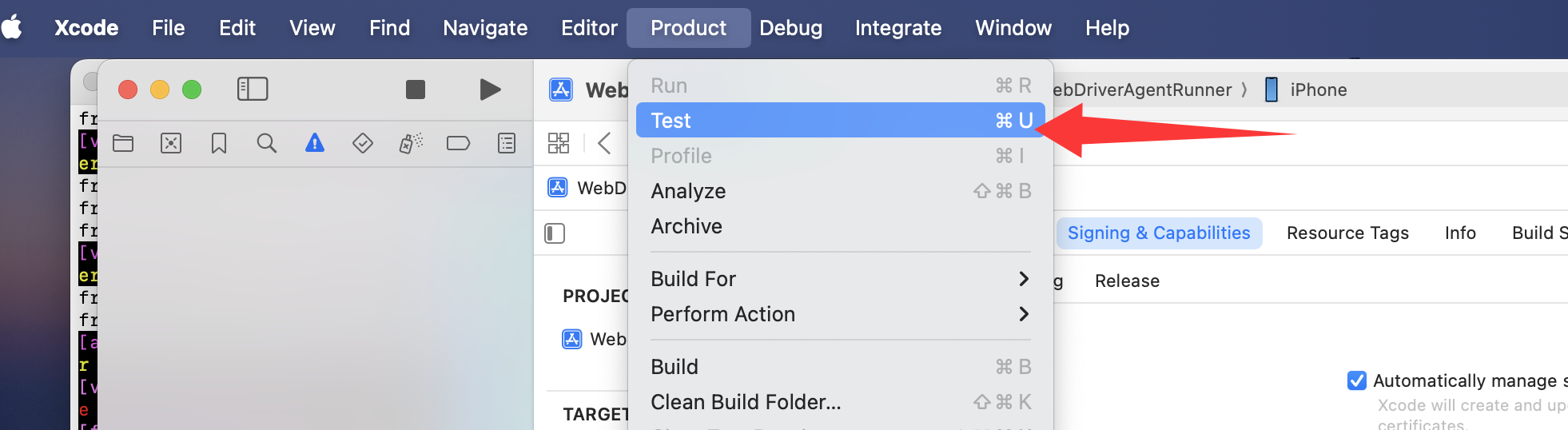Expand the Perform Action submenu
Viewport: 1568px width, 430px height.
click(840, 314)
